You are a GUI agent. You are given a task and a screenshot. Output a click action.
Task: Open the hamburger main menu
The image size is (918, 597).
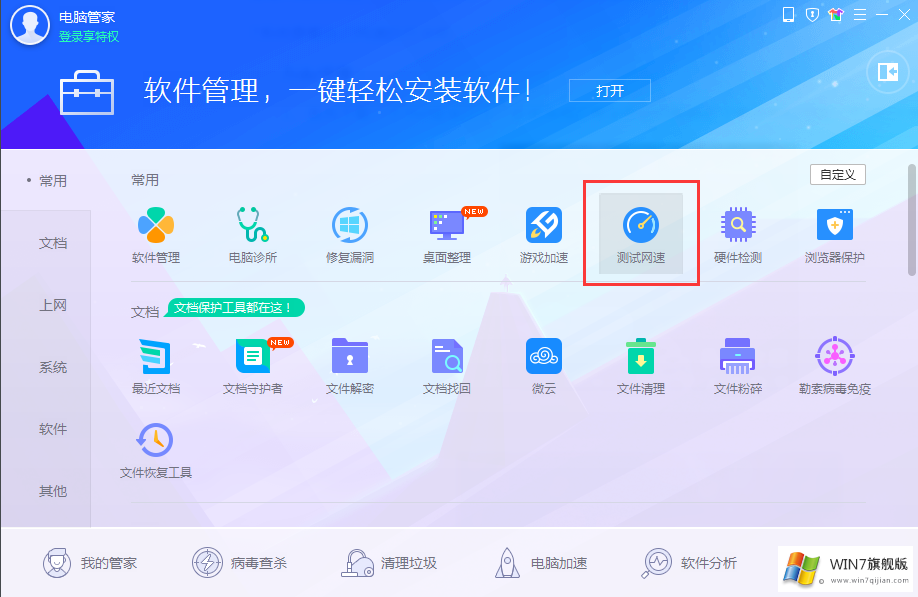(x=860, y=15)
